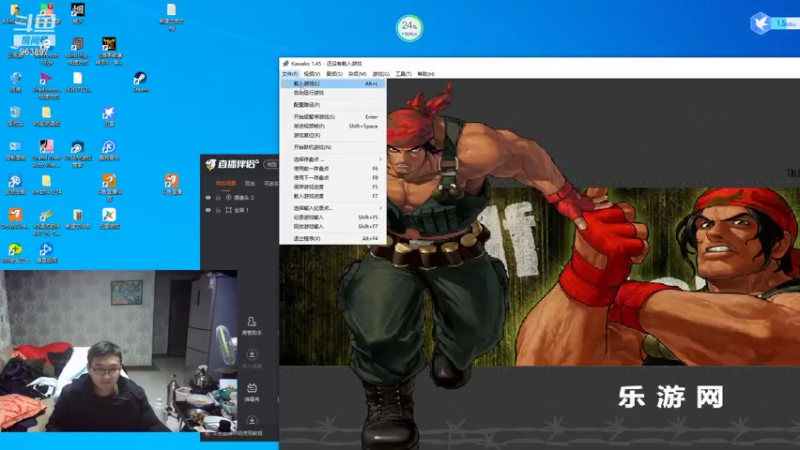The width and height of the screenshot is (800, 450).
Task: Open the Grand Theft Auto Vice City shortcut
Action: tap(46, 153)
